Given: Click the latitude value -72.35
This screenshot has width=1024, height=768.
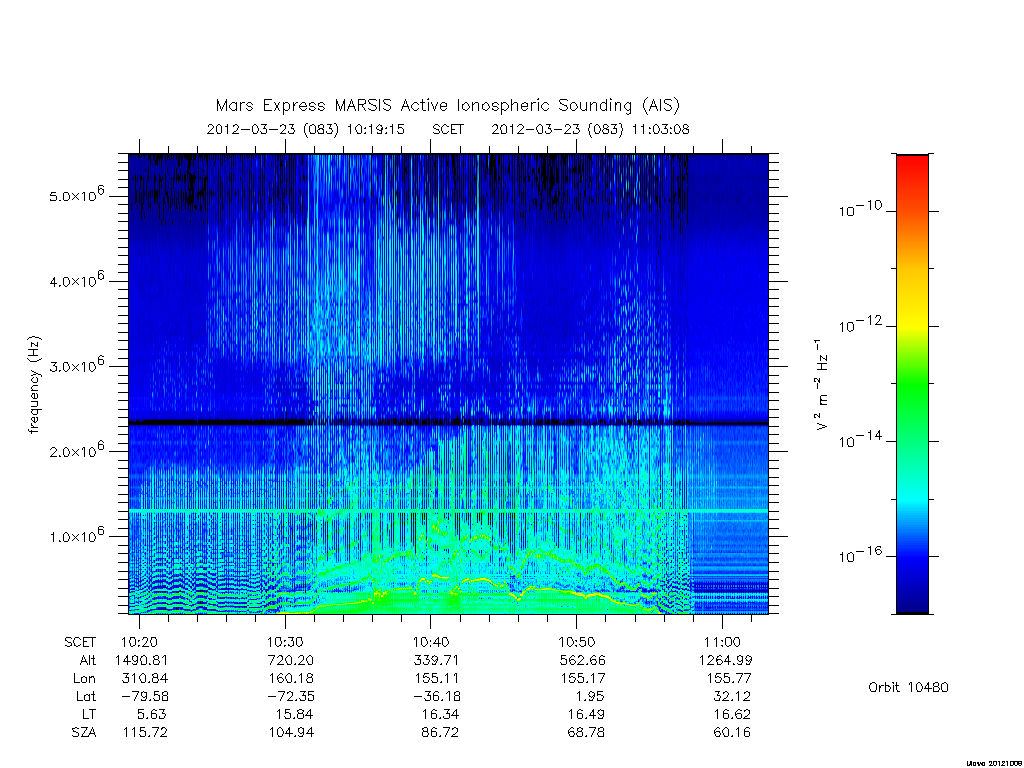Looking at the screenshot, I should click(x=291, y=696).
